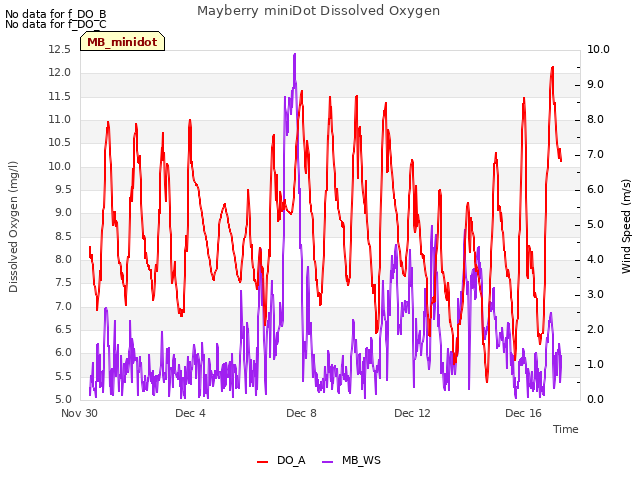Toggle the MB_WS legend entry
Image resolution: width=640 pixels, height=480 pixels.
[351, 461]
